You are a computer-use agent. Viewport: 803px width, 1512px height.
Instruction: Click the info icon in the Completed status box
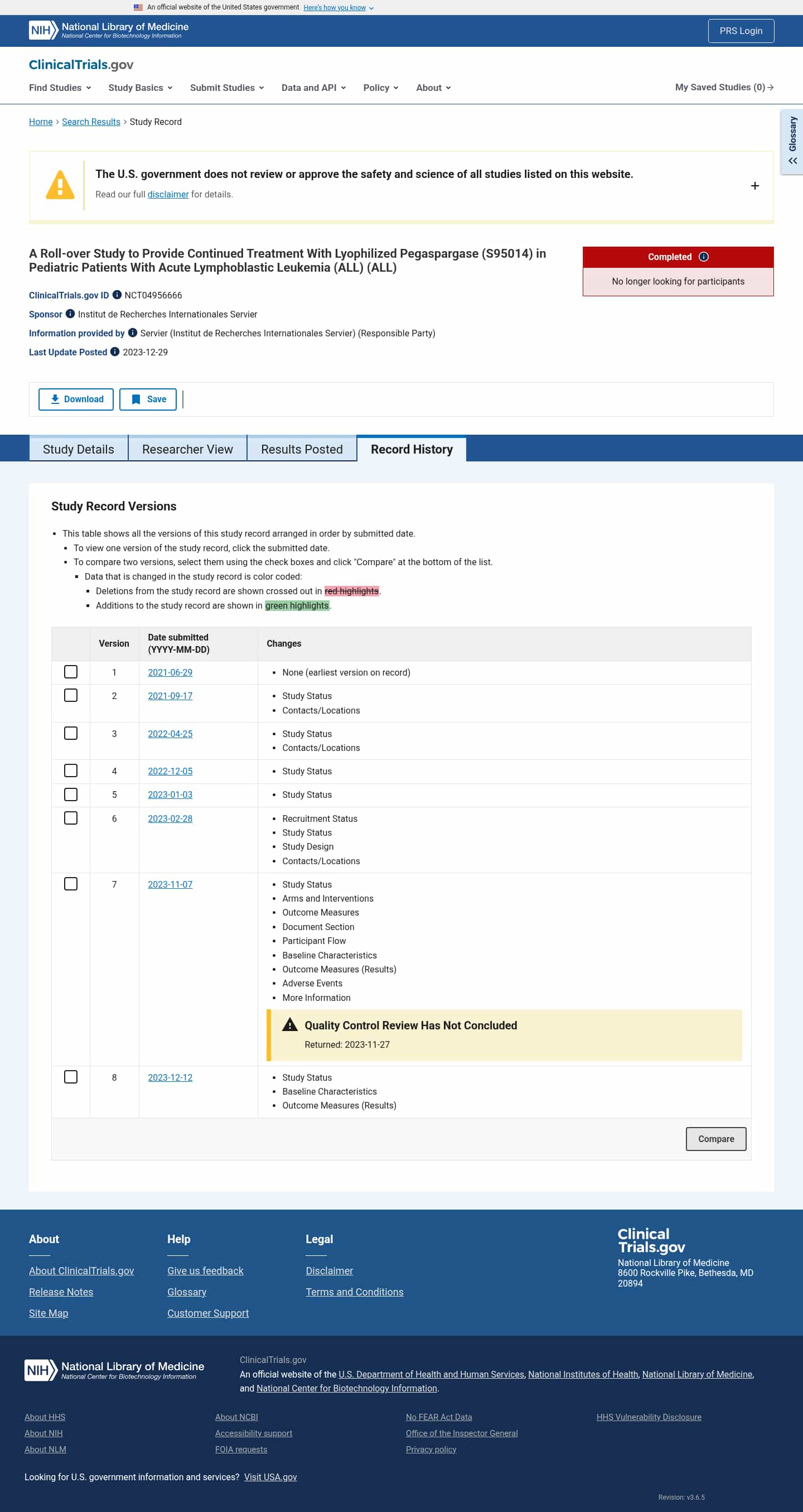coord(704,257)
